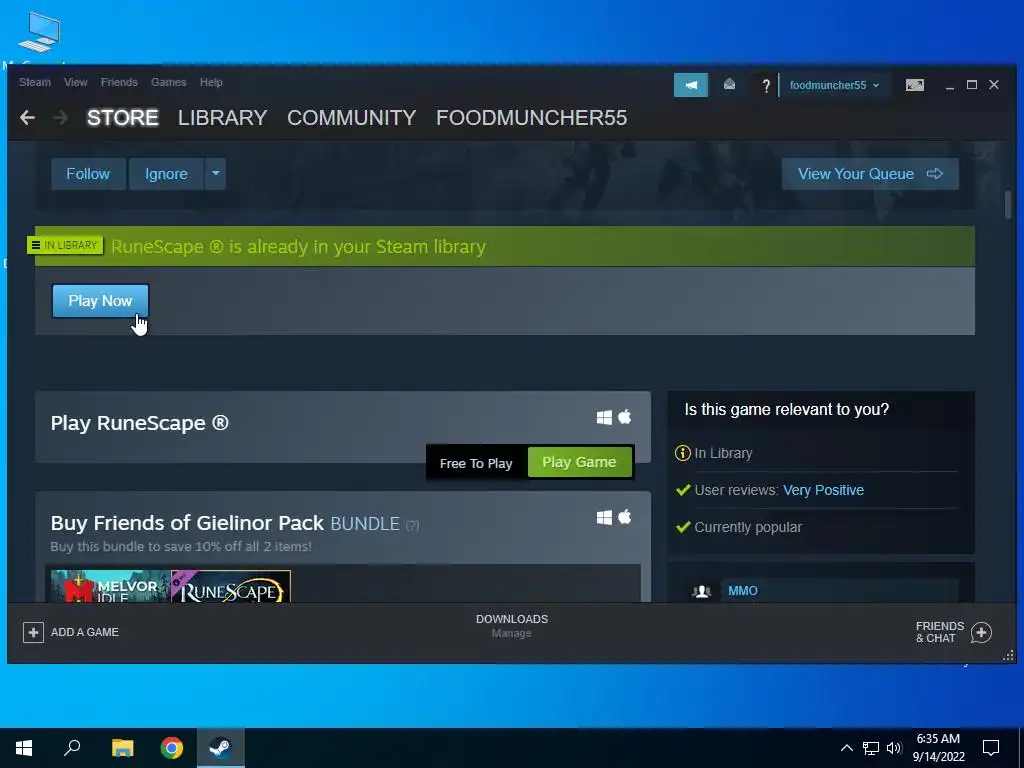Open the FOODMUNCHER55 profile tab

click(532, 118)
